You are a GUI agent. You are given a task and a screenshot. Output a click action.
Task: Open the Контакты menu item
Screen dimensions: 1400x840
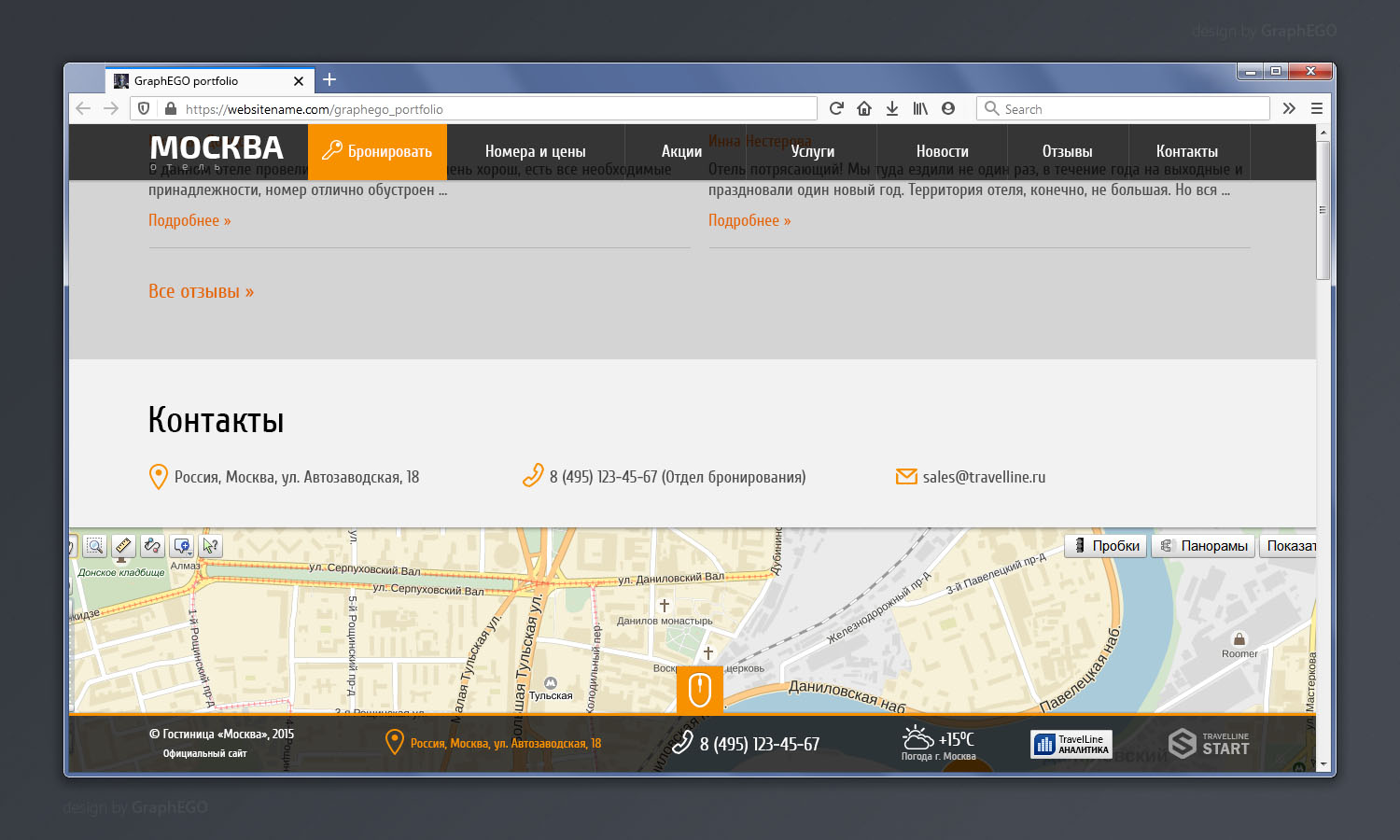1187,151
